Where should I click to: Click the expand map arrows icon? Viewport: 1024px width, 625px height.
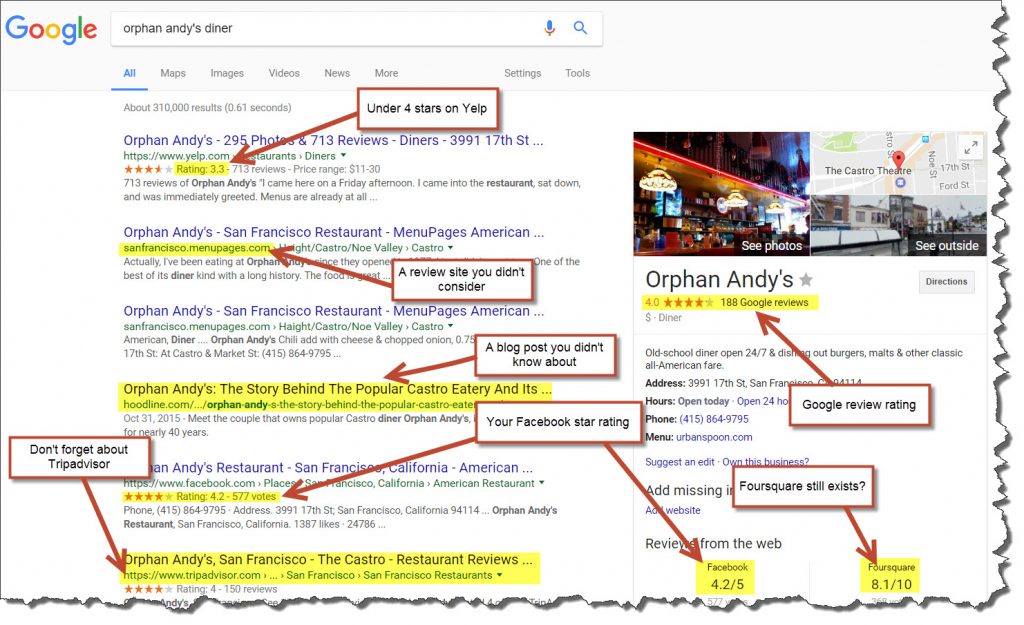coord(971,148)
